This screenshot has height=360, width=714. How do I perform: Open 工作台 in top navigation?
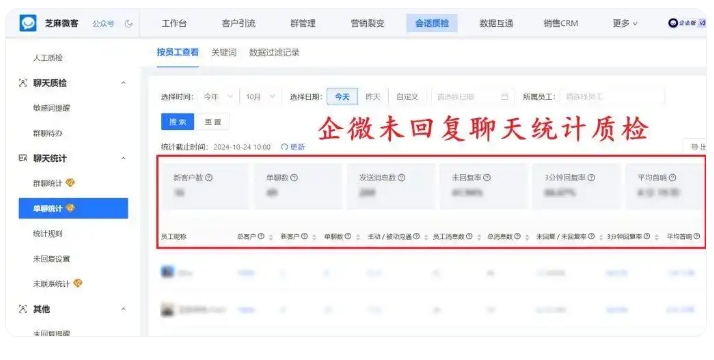click(x=174, y=23)
